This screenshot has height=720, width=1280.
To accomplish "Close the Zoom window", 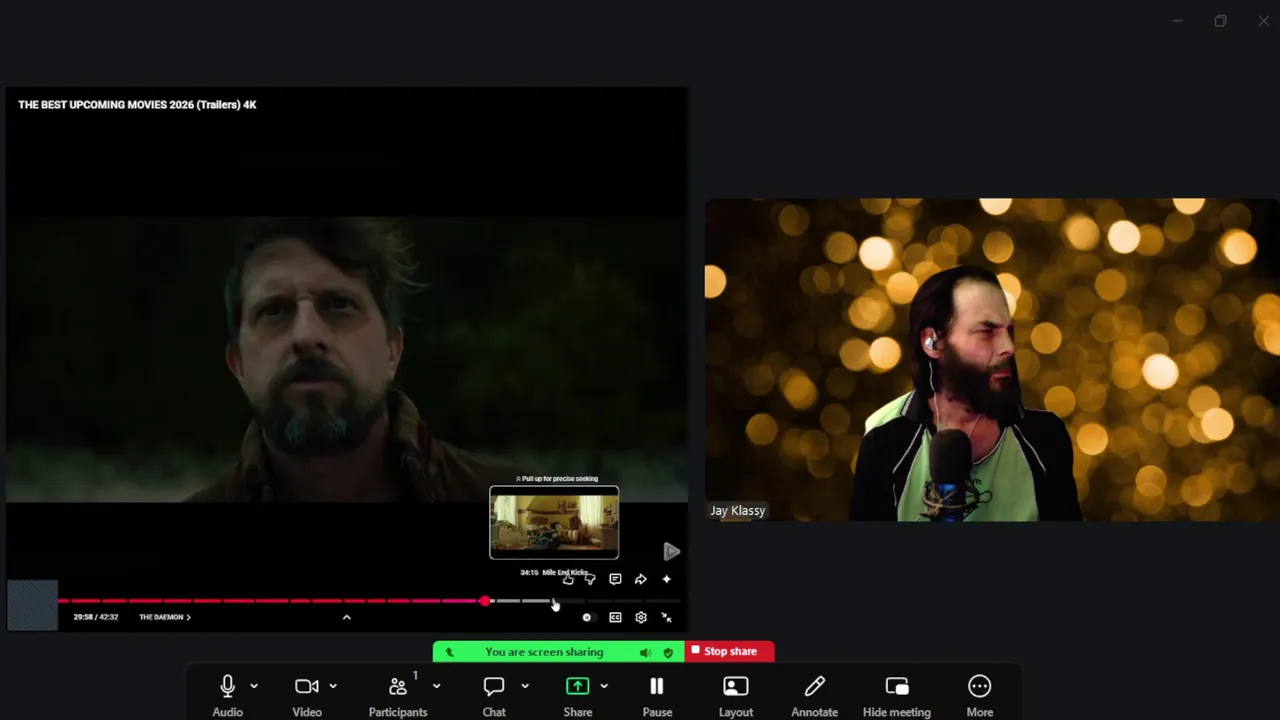I will tap(1263, 21).
